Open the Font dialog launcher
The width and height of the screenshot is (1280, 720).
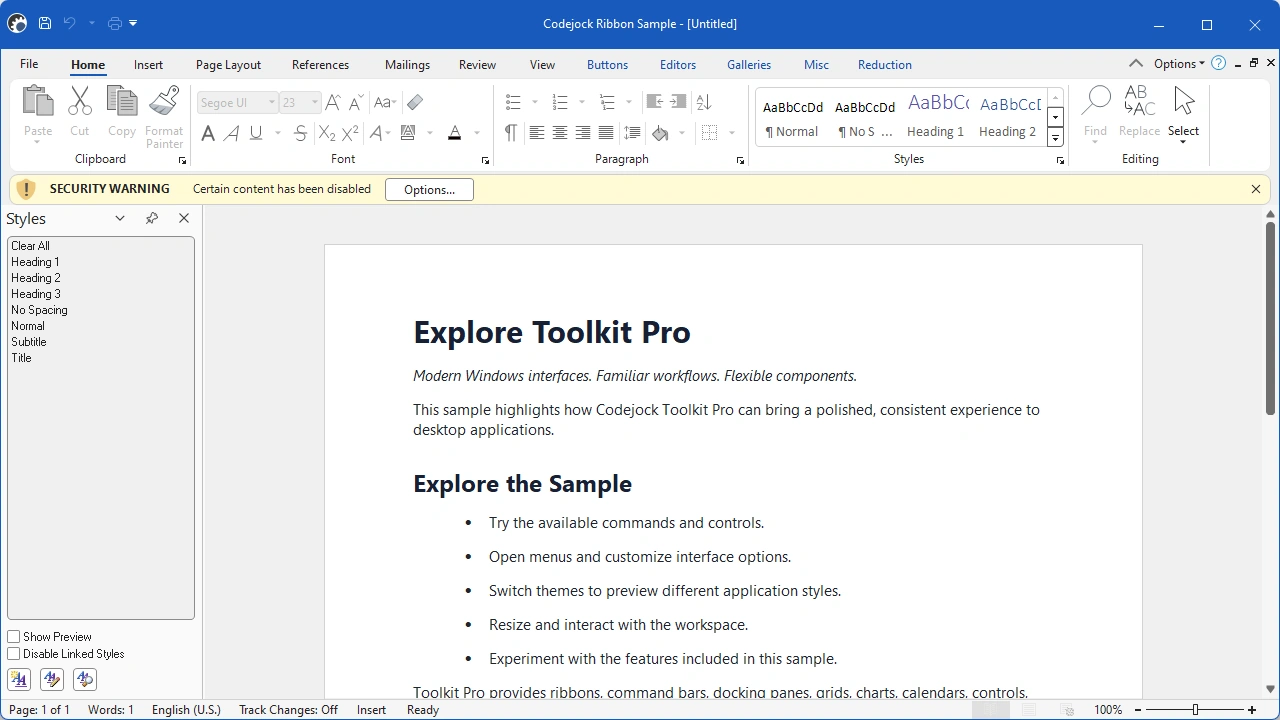485,160
